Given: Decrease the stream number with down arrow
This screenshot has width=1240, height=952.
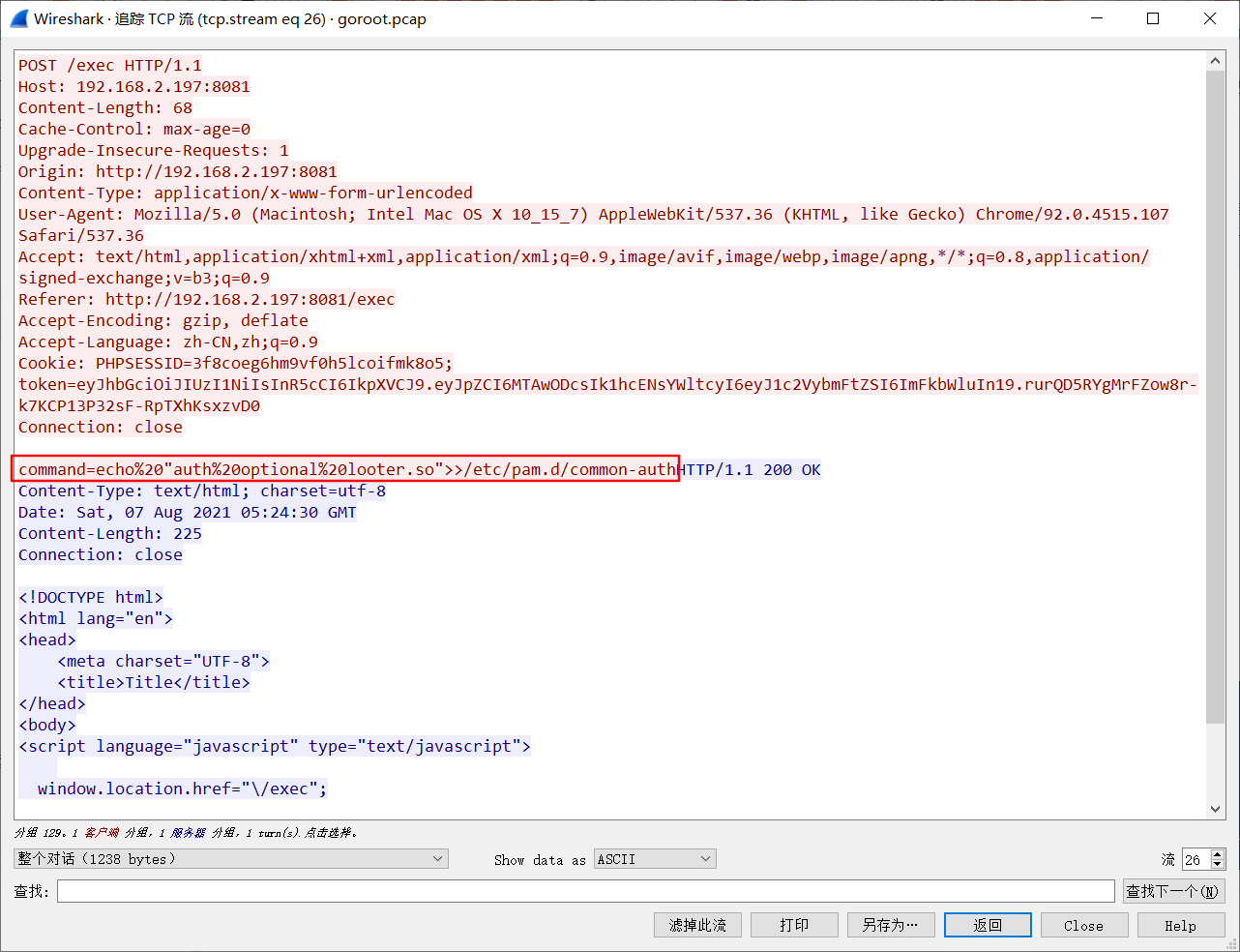Looking at the screenshot, I should [x=1218, y=864].
